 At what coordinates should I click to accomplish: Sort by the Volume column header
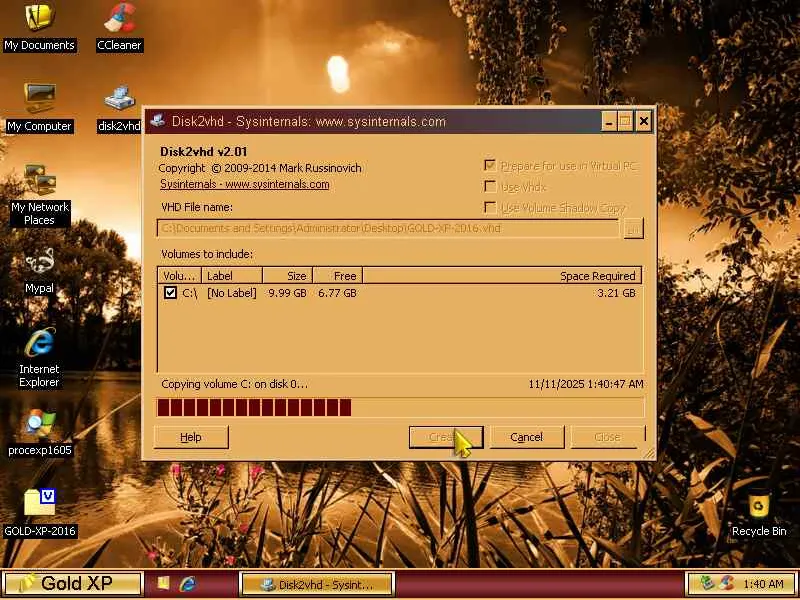pos(179,276)
